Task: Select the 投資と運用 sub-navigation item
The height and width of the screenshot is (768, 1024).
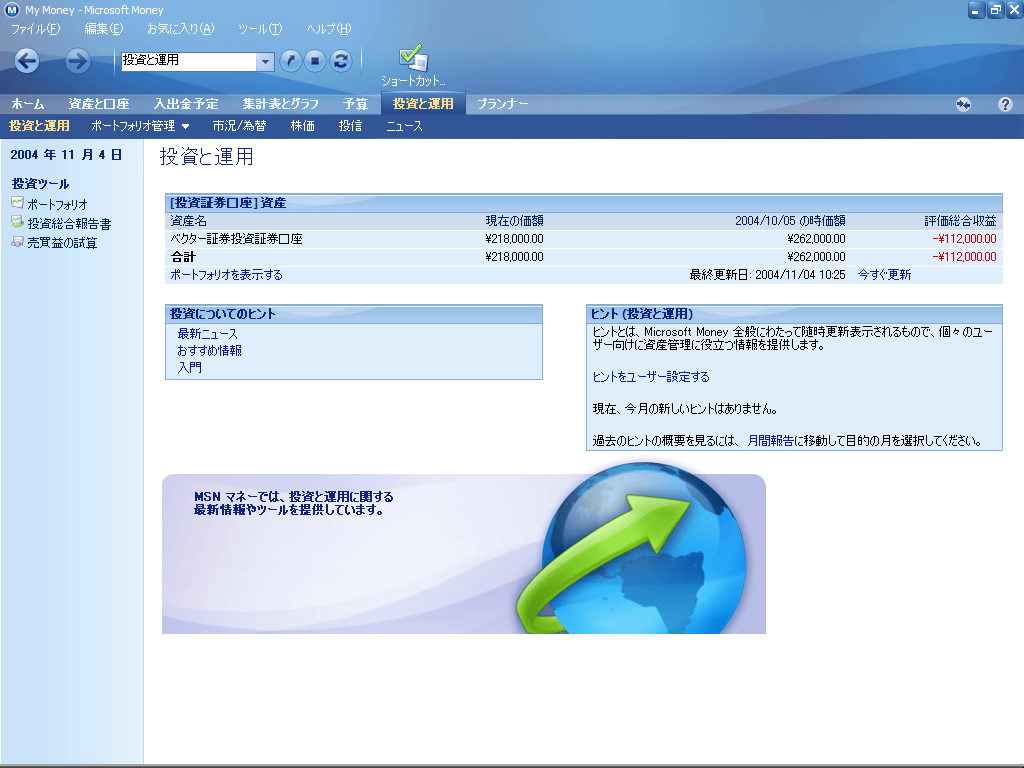Action: point(39,126)
